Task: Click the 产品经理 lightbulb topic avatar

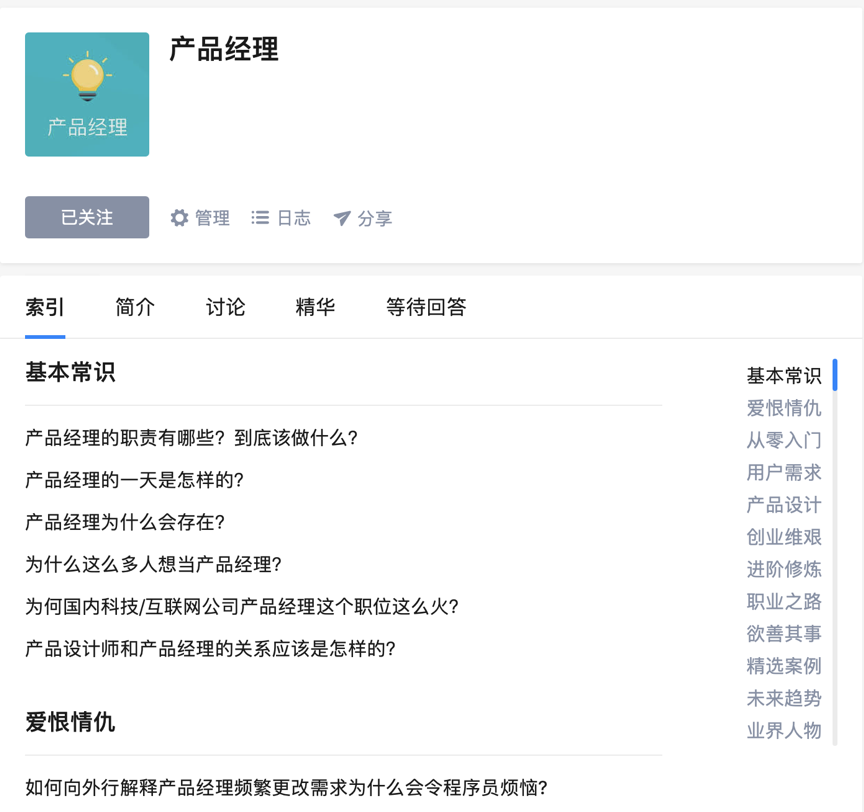Action: pos(87,94)
